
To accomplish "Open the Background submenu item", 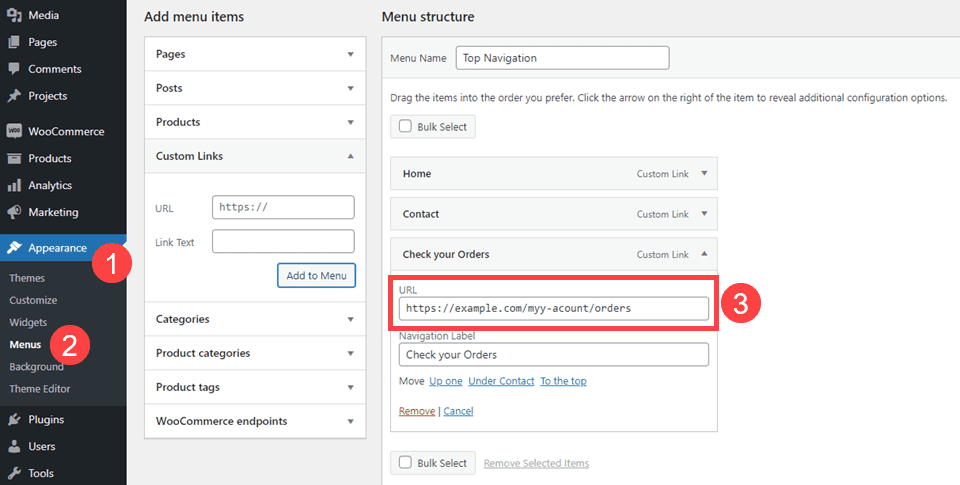I will pos(36,367).
